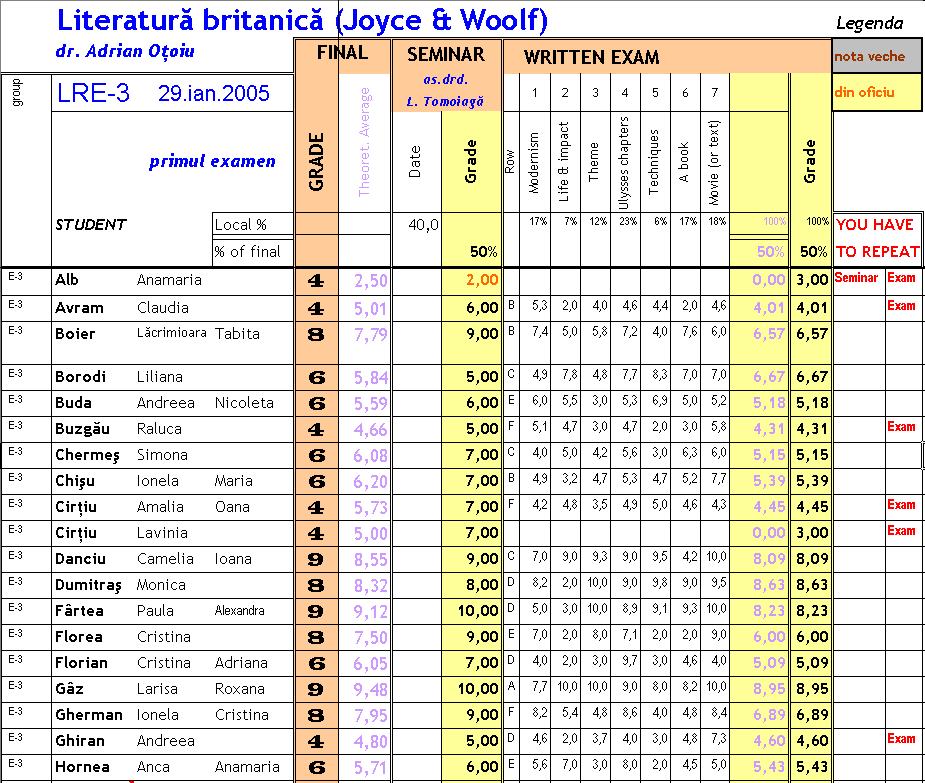Select the surname cell 'Buzgău'

coord(82,430)
